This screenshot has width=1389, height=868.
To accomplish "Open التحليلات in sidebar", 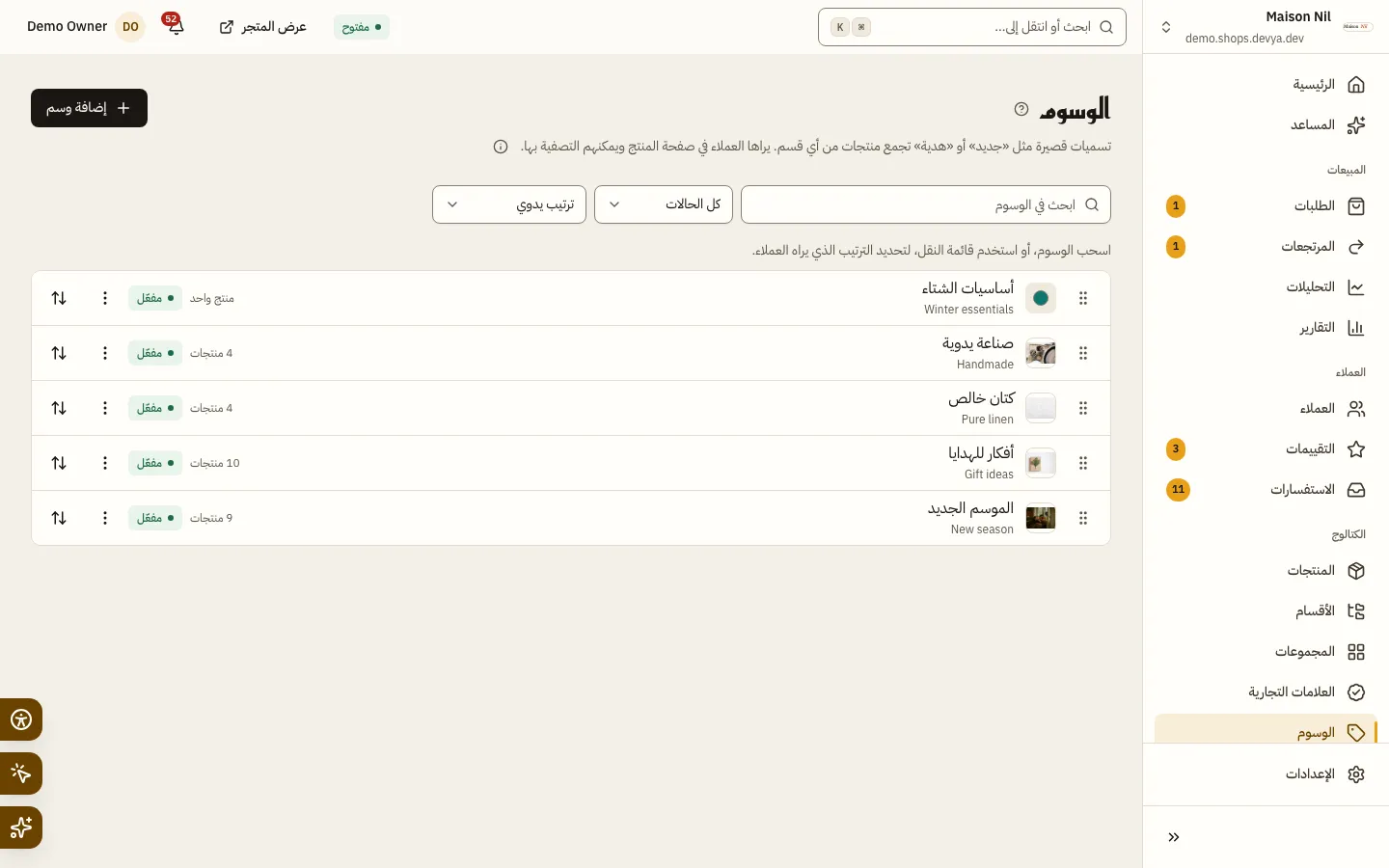I will pos(1266,287).
